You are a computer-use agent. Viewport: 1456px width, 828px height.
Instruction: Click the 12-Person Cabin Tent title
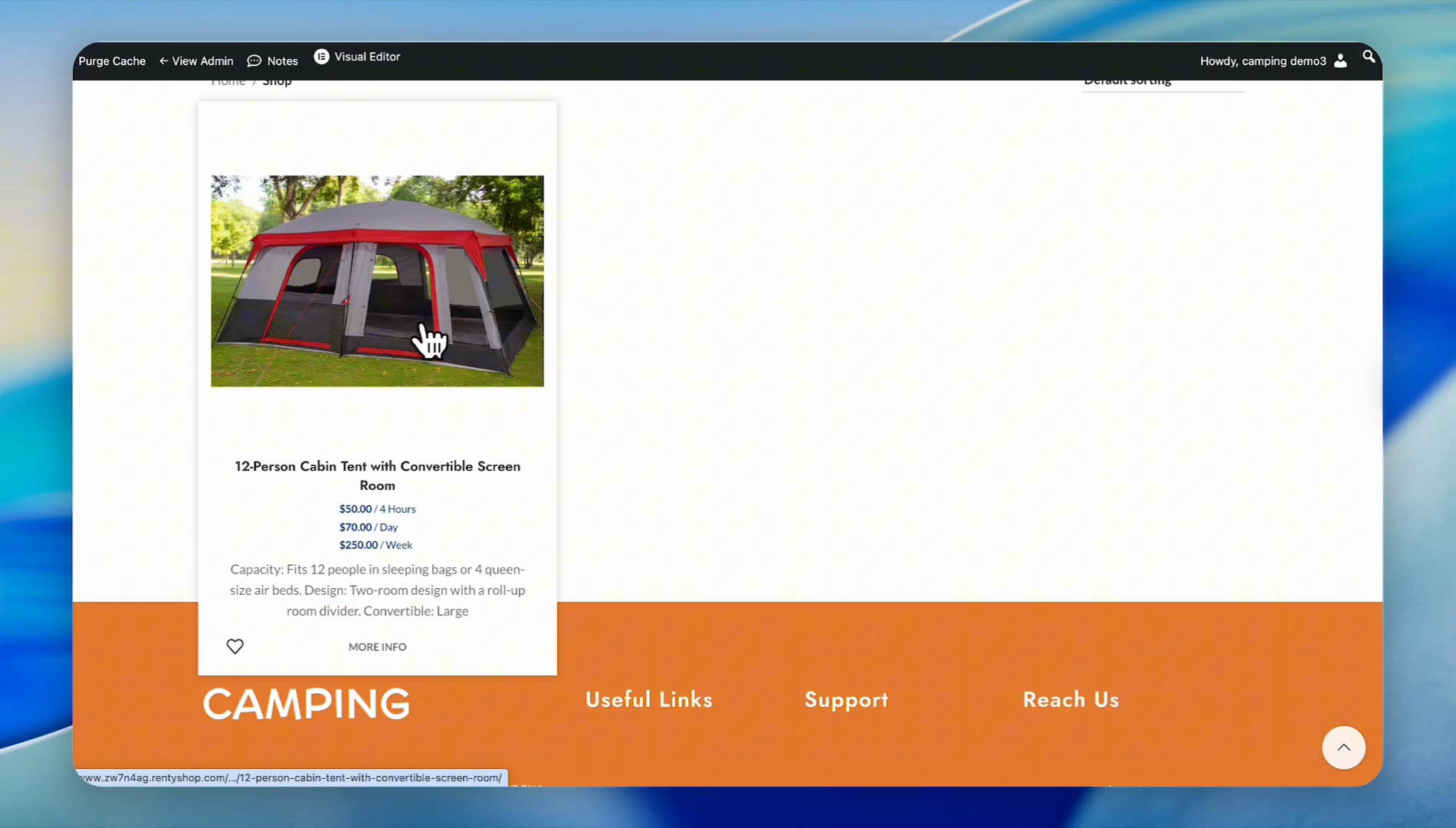pos(377,475)
